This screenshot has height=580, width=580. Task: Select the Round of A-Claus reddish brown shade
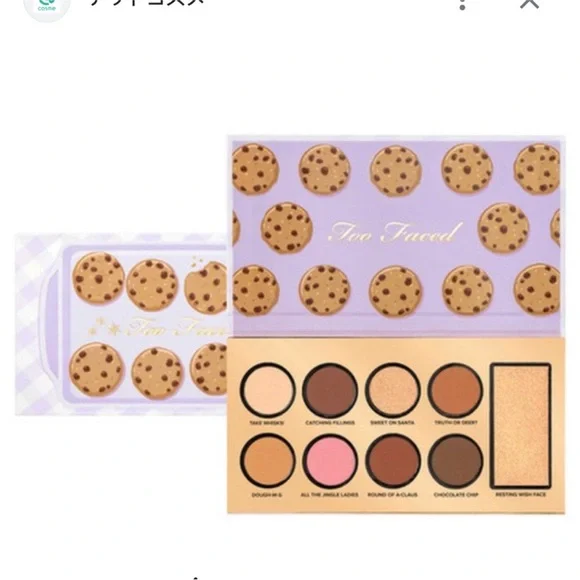tap(393, 461)
